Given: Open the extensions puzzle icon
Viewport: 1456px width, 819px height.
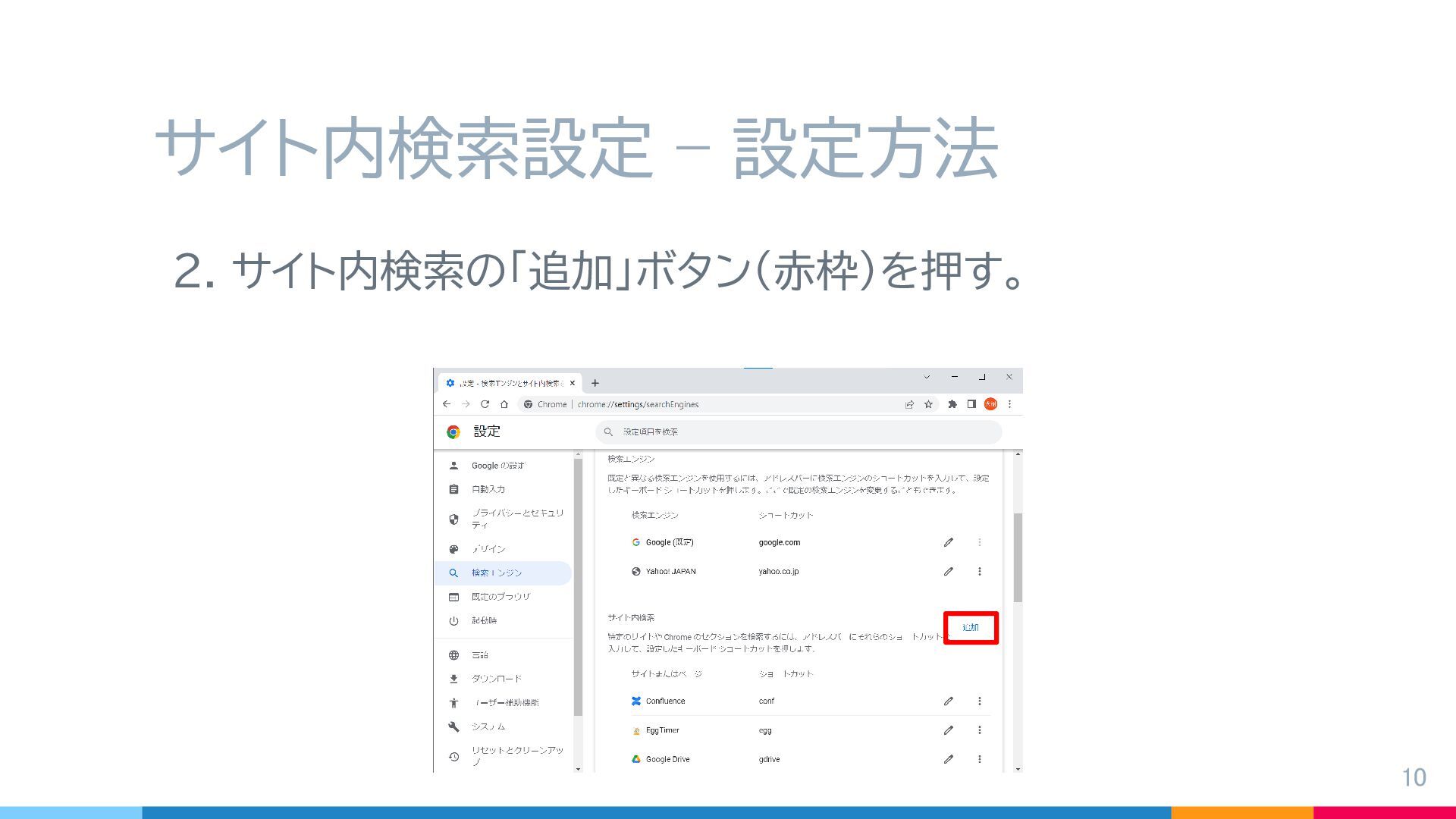Looking at the screenshot, I should (x=952, y=404).
